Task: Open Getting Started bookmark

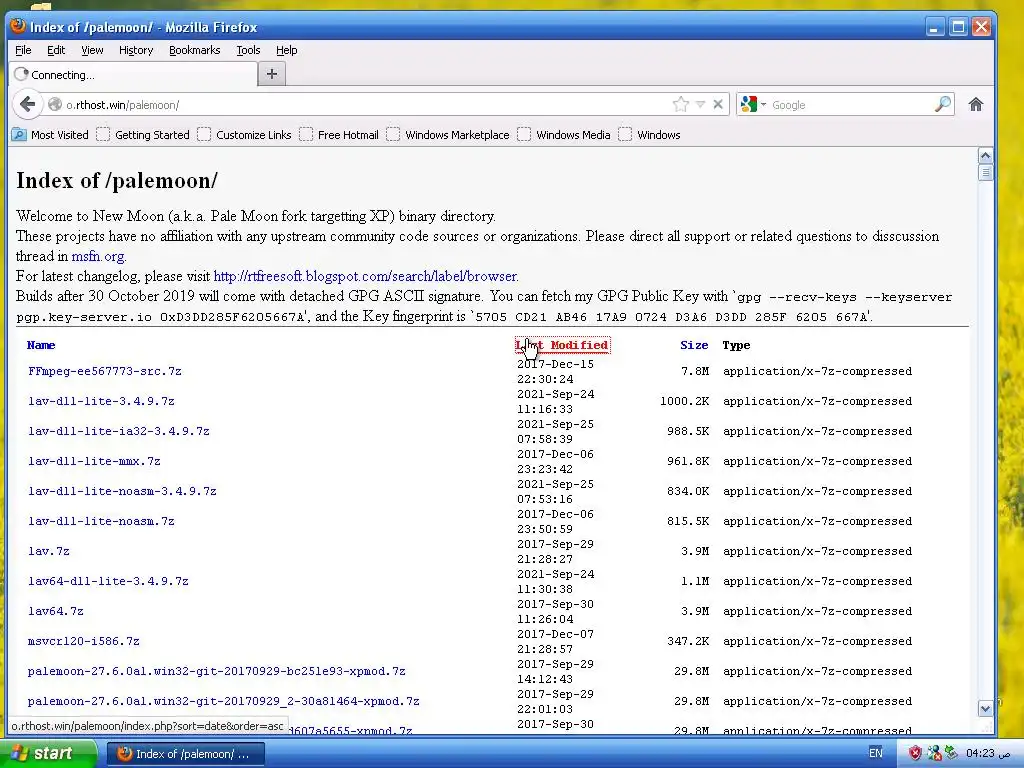Action: click(x=143, y=135)
